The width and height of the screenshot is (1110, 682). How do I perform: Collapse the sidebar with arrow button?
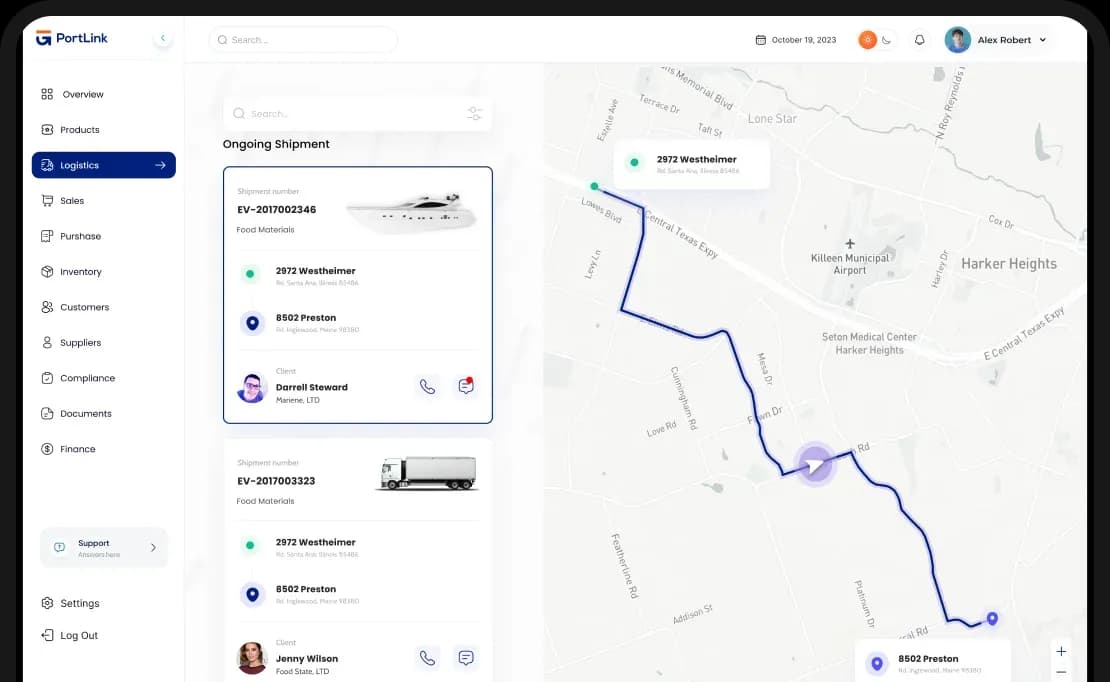click(163, 38)
